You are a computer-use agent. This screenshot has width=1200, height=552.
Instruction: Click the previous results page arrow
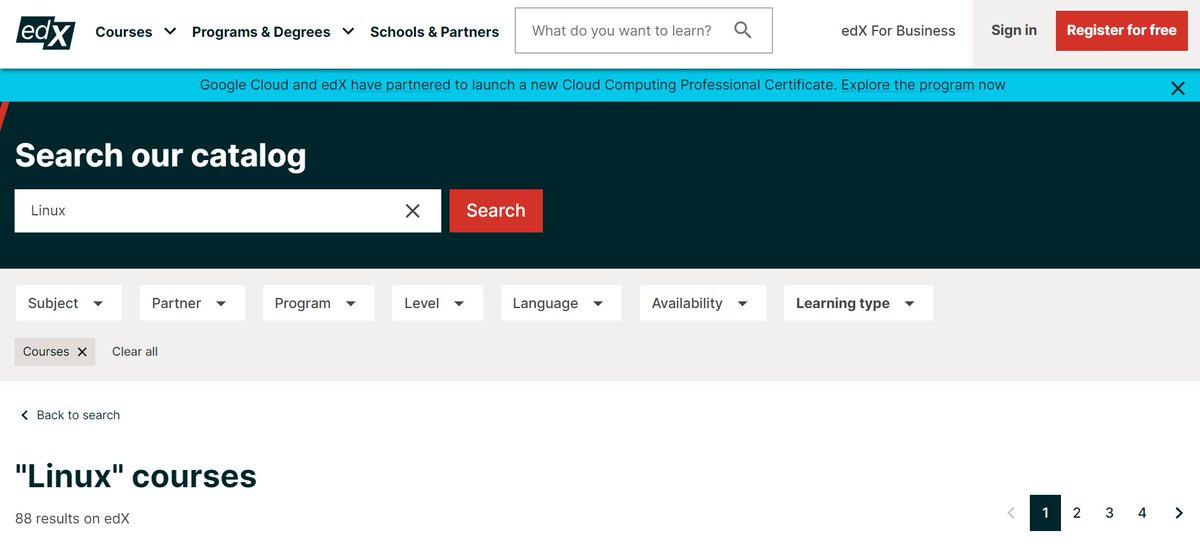tap(1011, 513)
